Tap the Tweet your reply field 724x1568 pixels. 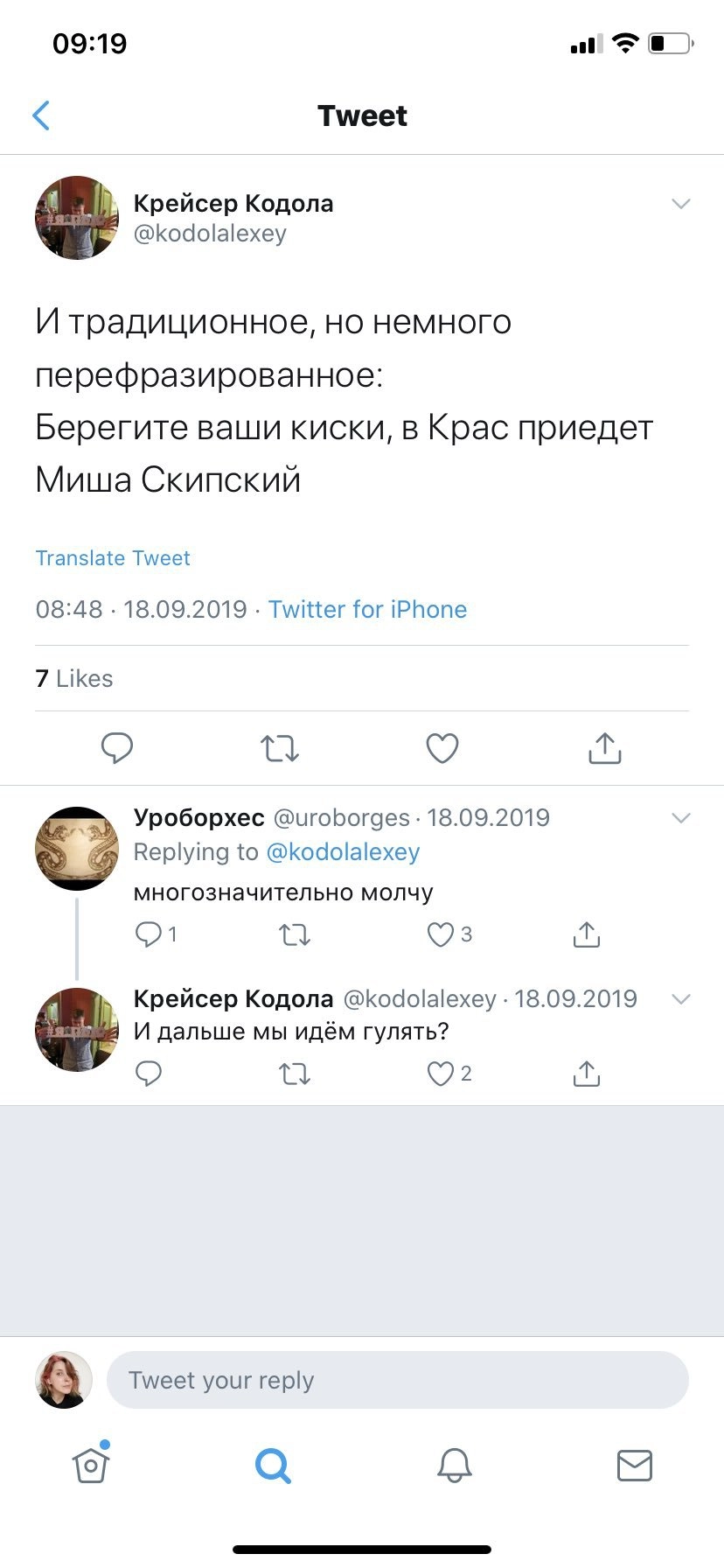[397, 1380]
